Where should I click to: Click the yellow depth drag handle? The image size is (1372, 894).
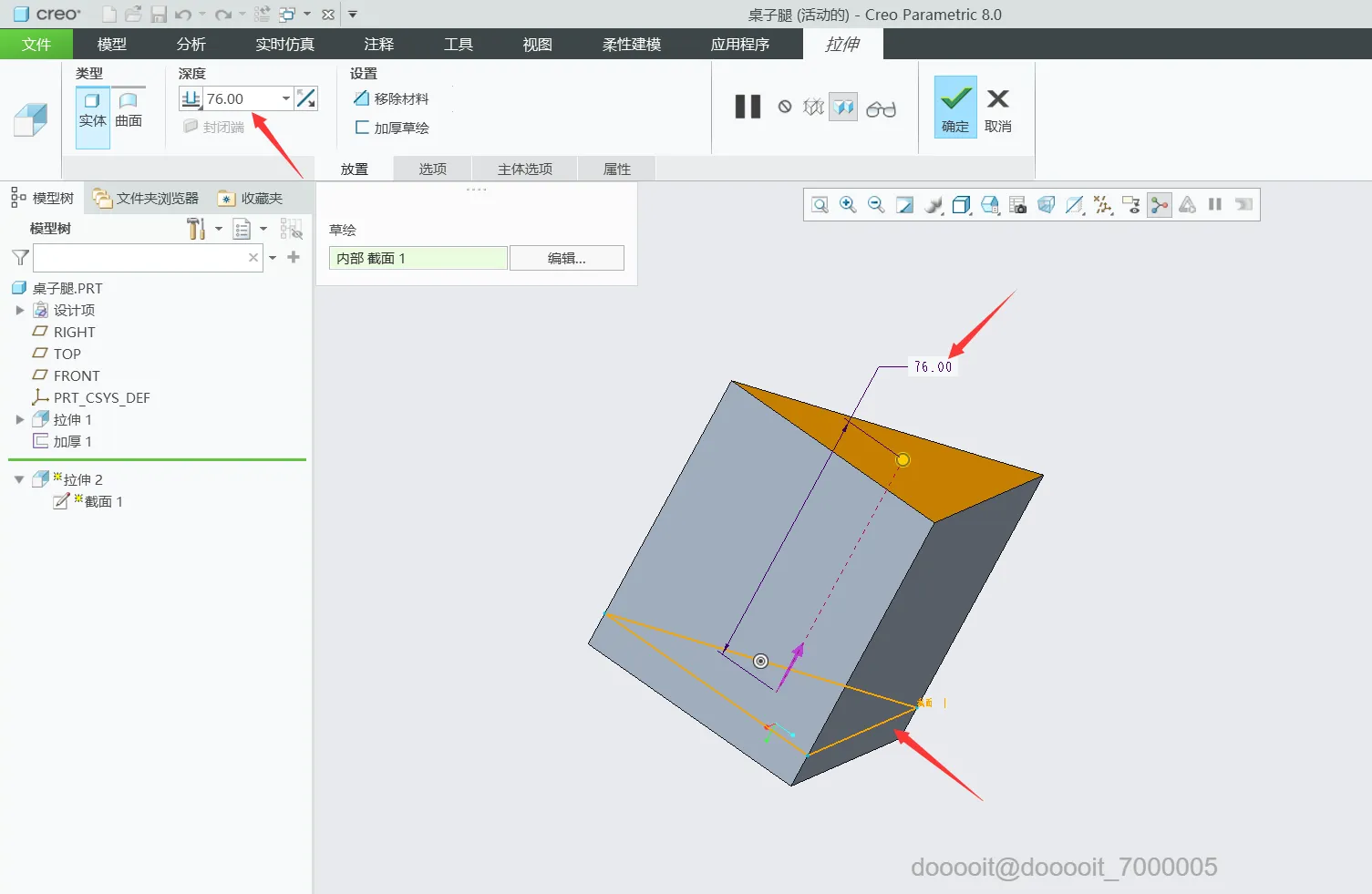tap(903, 459)
